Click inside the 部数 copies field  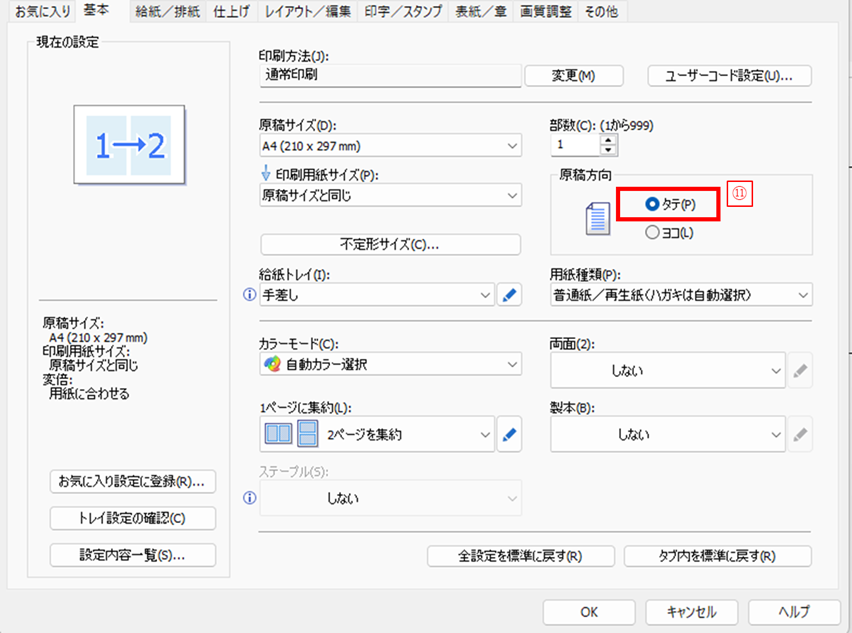click(x=575, y=146)
